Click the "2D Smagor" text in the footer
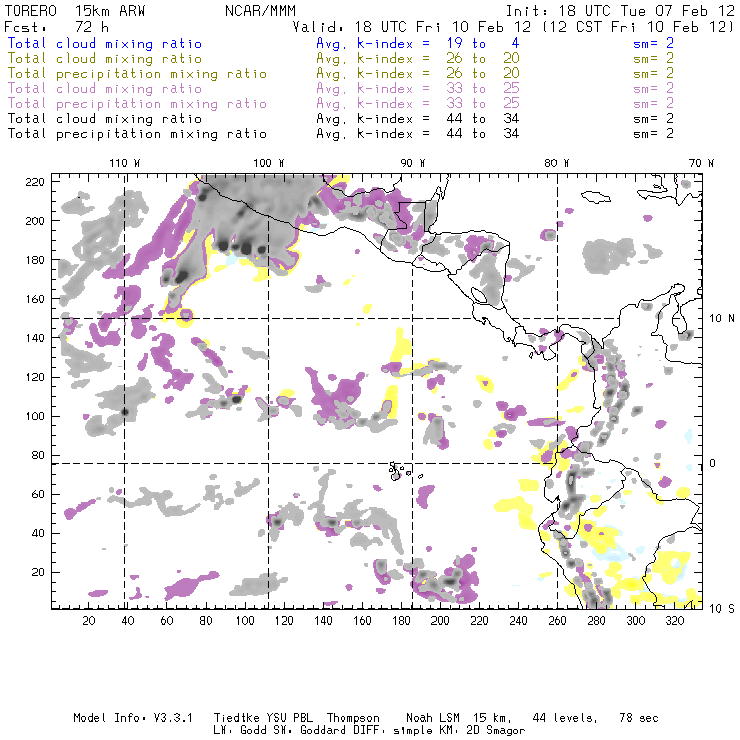Screen dimensions: 740x740 (496, 731)
